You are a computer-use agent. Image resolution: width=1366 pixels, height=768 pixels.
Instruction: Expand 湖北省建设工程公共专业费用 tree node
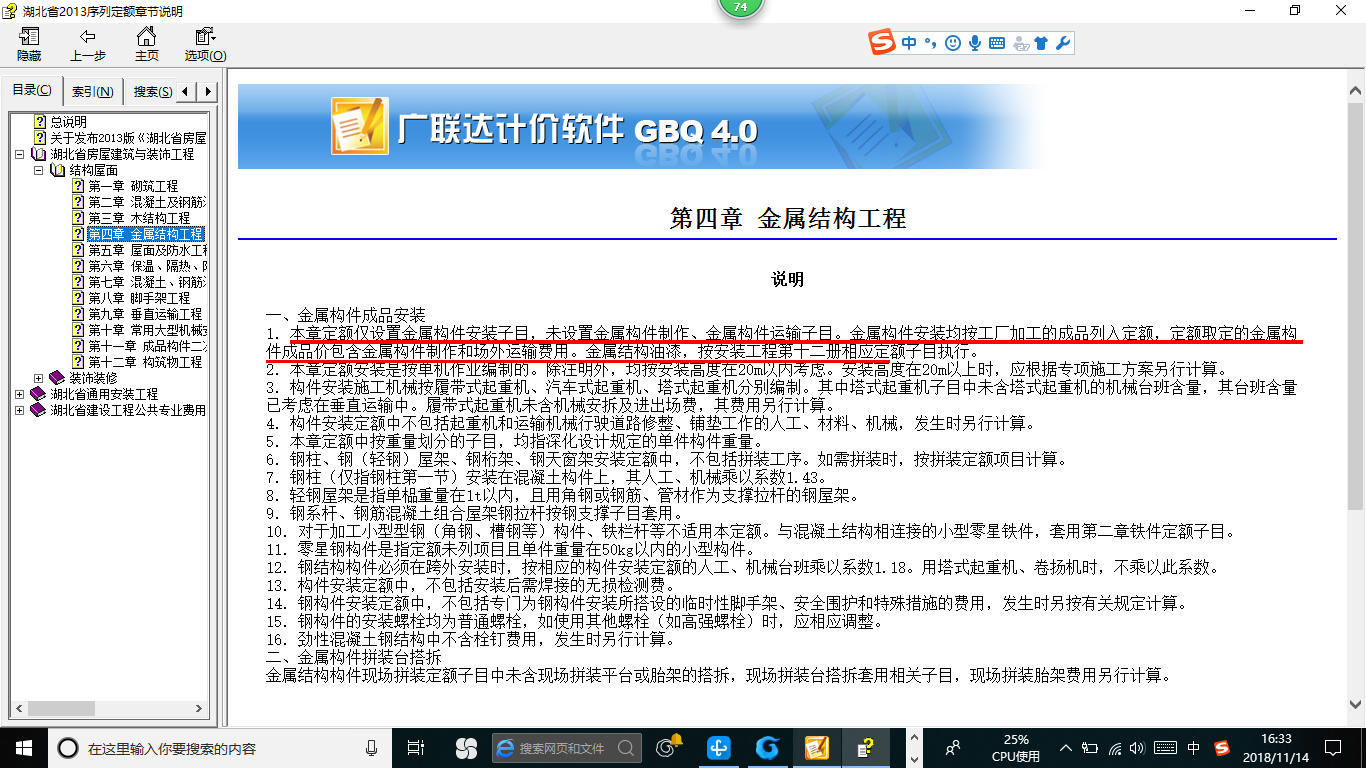point(20,411)
